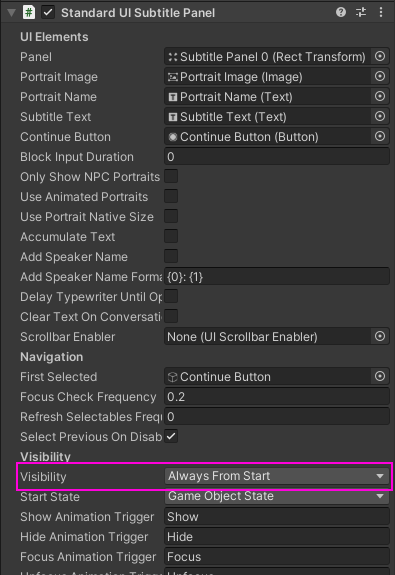The height and width of the screenshot is (575, 395).
Task: Uncheck Select Previous On Disable checkbox
Action: coord(171,436)
